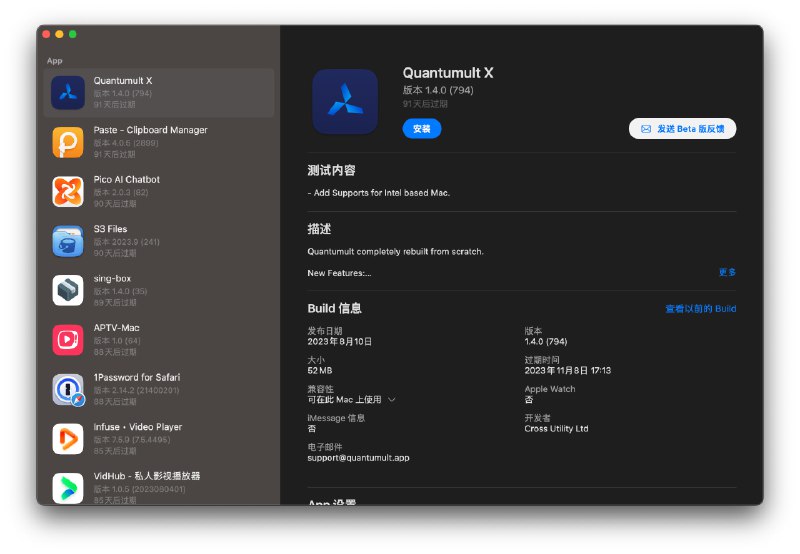Send Beta feedback via 发送 Beta 版反馈
The image size is (800, 554).
(x=682, y=129)
